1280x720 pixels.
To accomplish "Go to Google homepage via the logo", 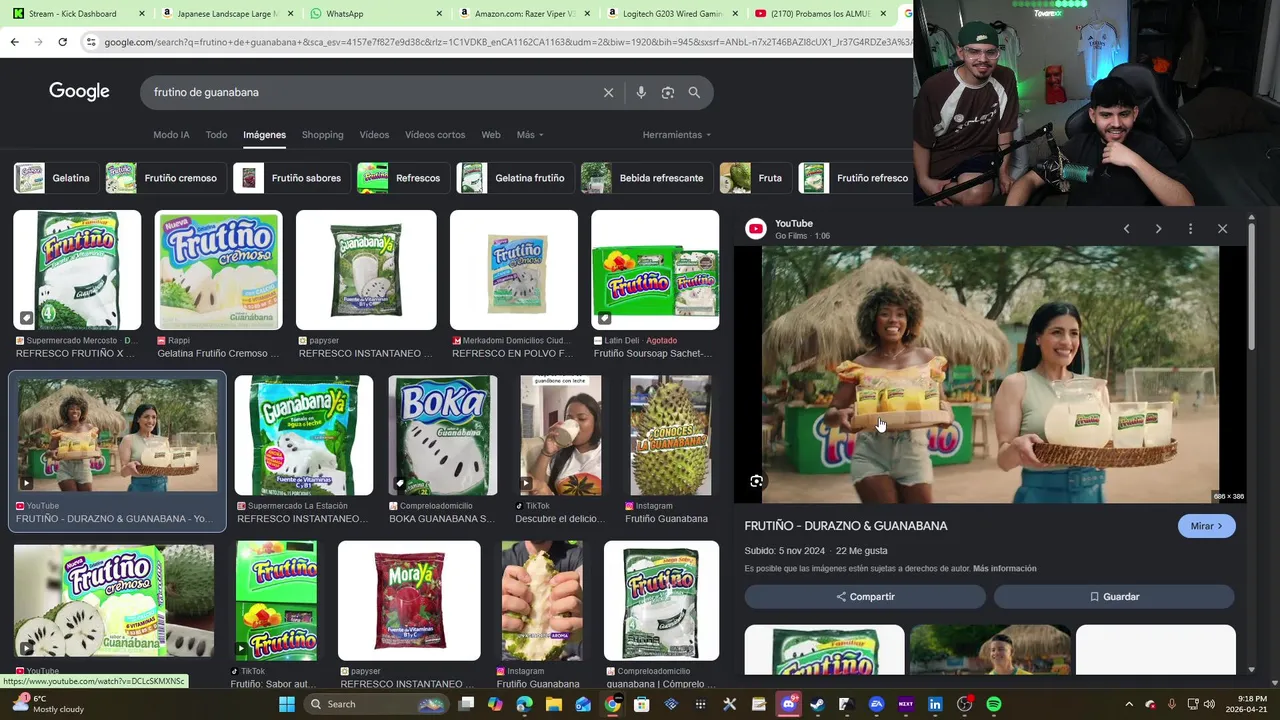I will (79, 91).
